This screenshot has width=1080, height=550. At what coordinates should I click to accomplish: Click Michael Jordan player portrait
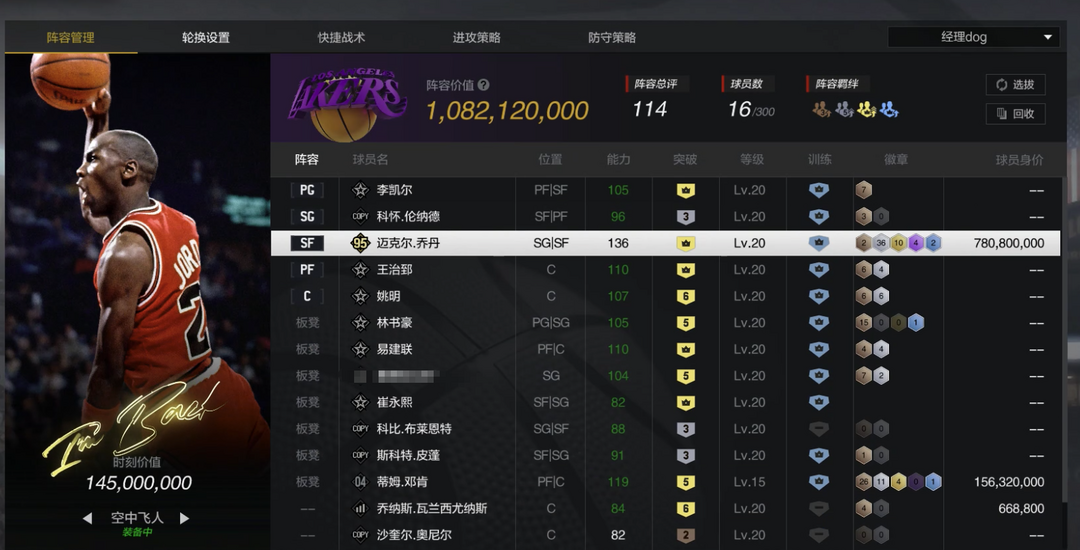point(138,255)
